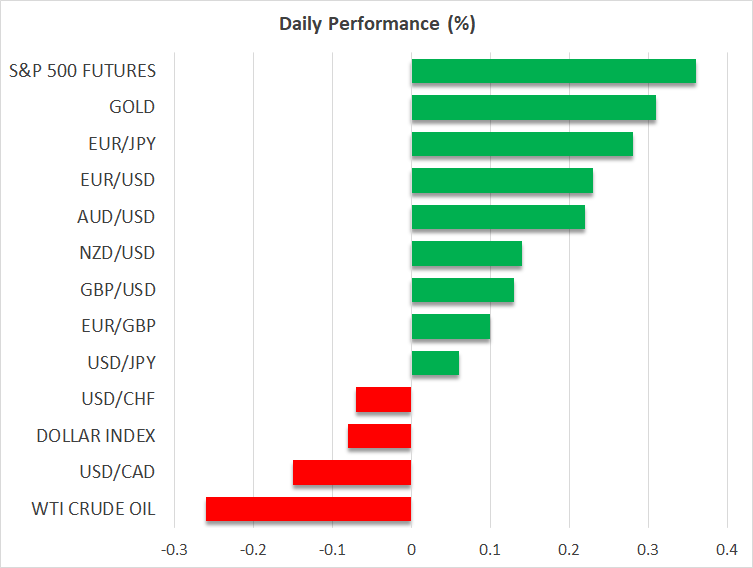The image size is (753, 568).
Task: Click the EUR/GBP green bar
Action: coord(450,327)
